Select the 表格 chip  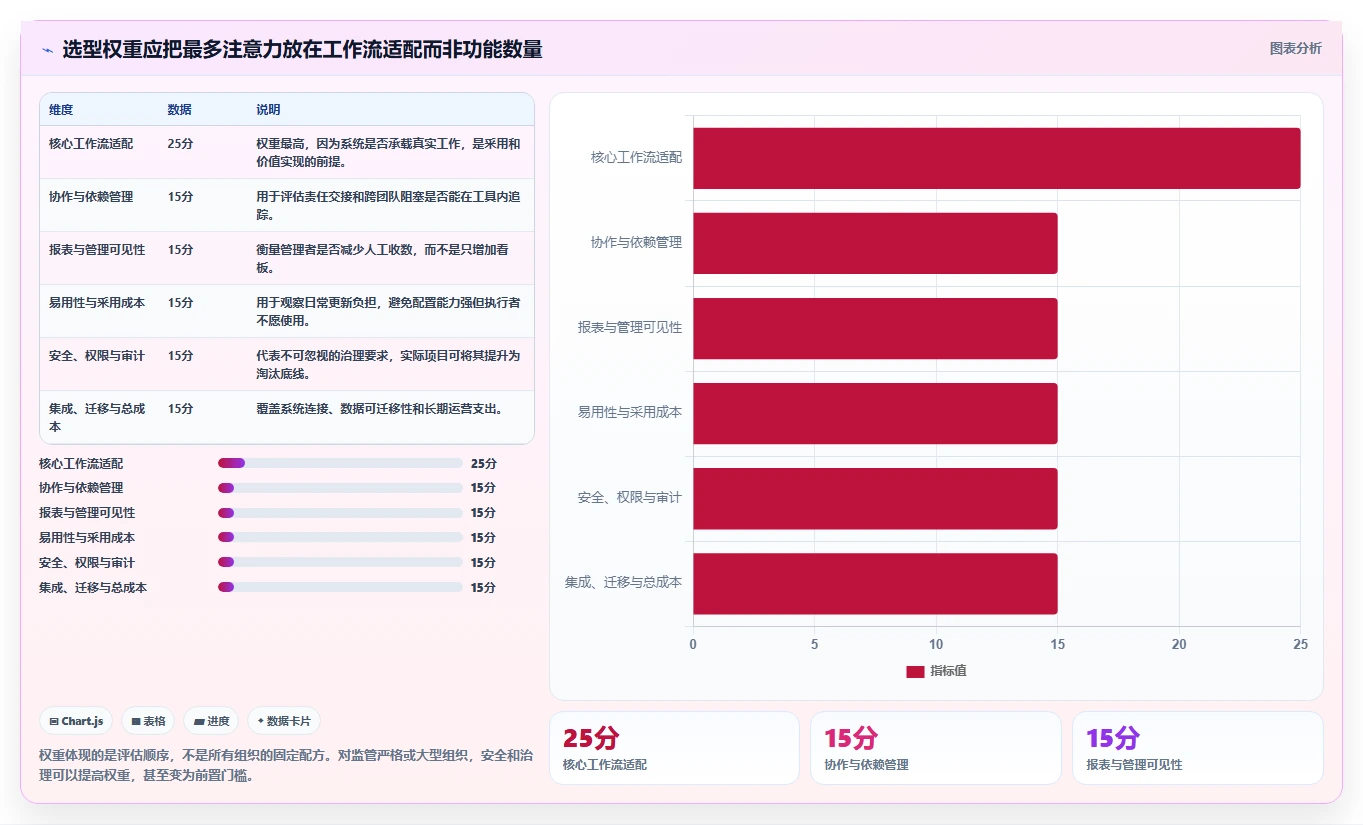point(148,721)
